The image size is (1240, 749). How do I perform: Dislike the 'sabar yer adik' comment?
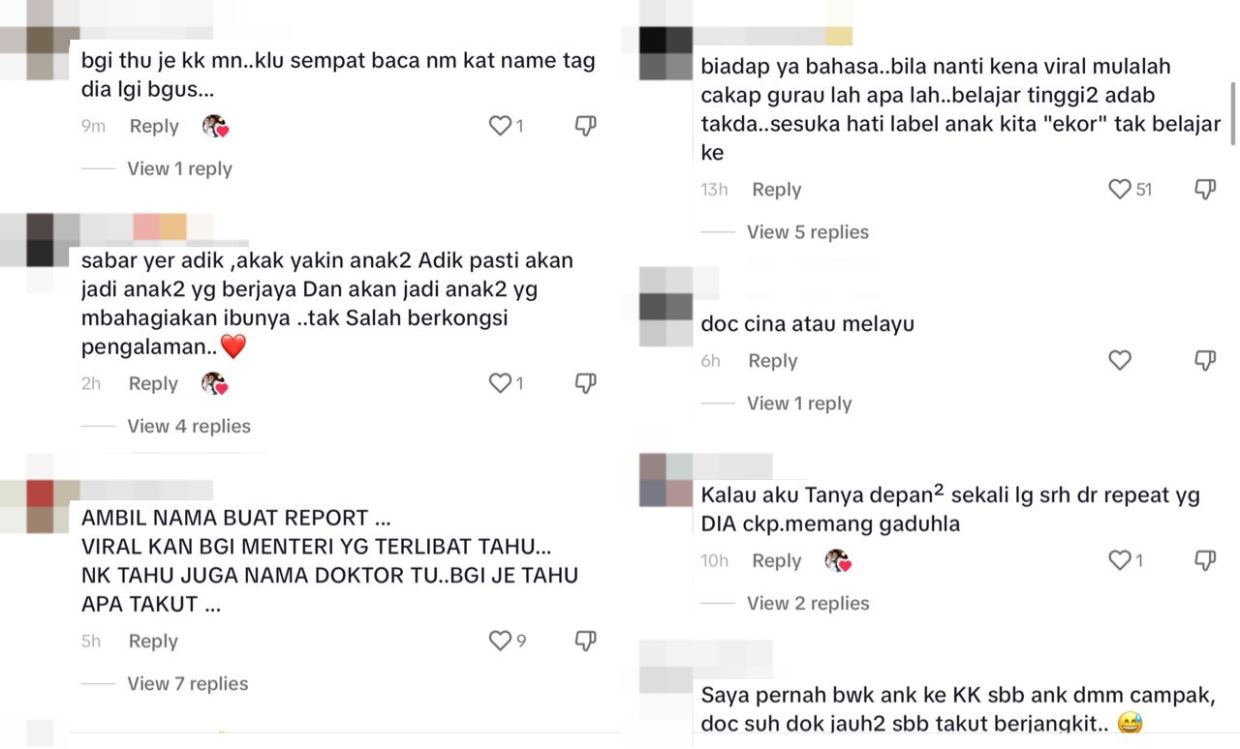pyautogui.click(x=586, y=383)
